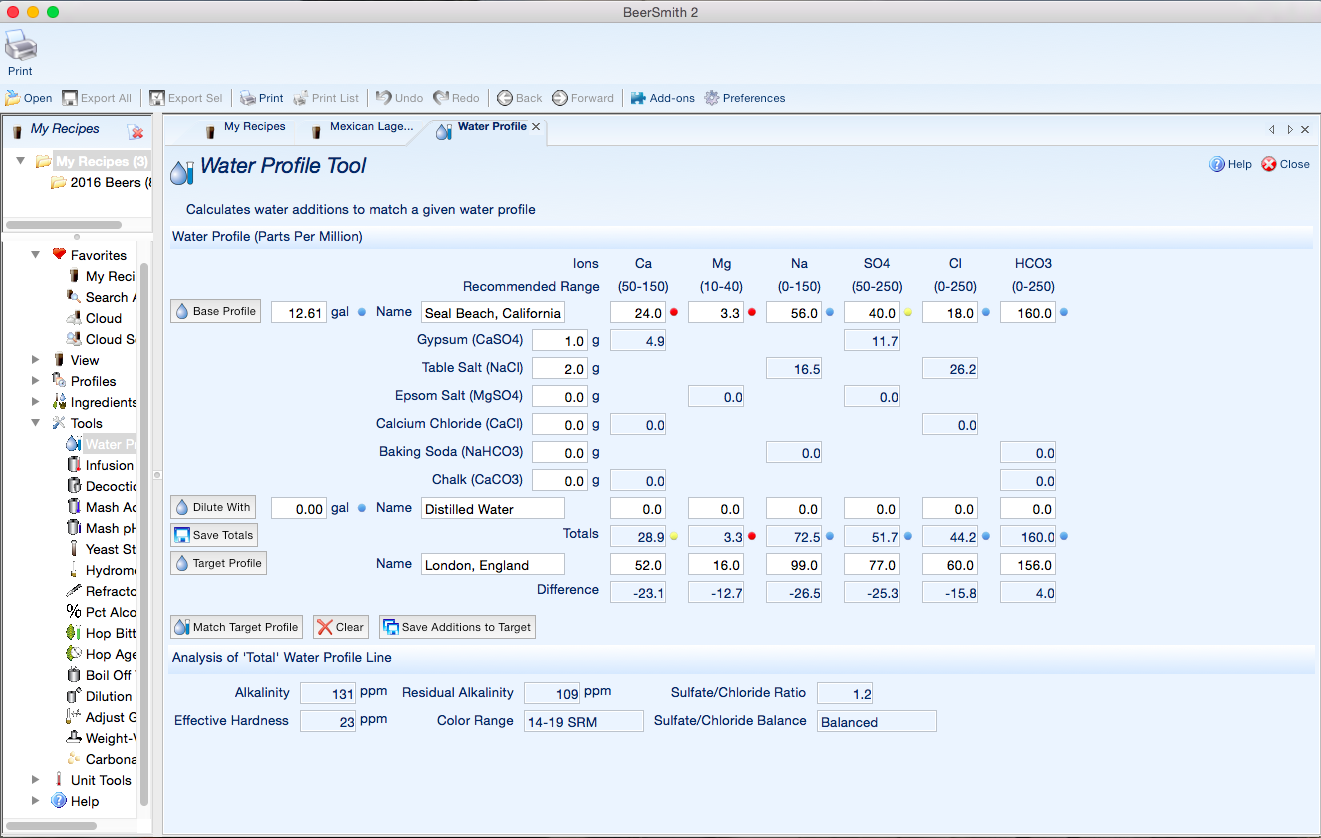Open the Dilution tool
1321x838 pixels.
[99, 696]
